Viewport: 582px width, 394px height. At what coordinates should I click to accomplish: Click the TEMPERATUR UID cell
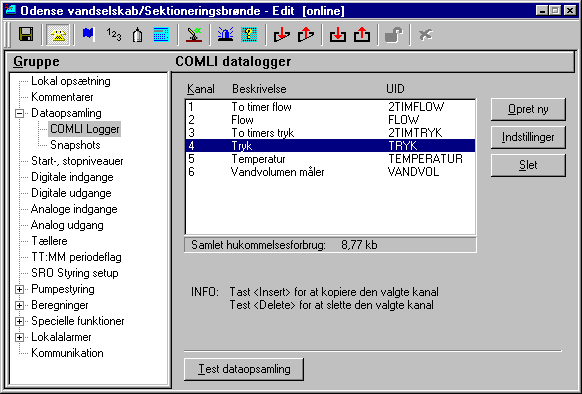(x=425, y=159)
